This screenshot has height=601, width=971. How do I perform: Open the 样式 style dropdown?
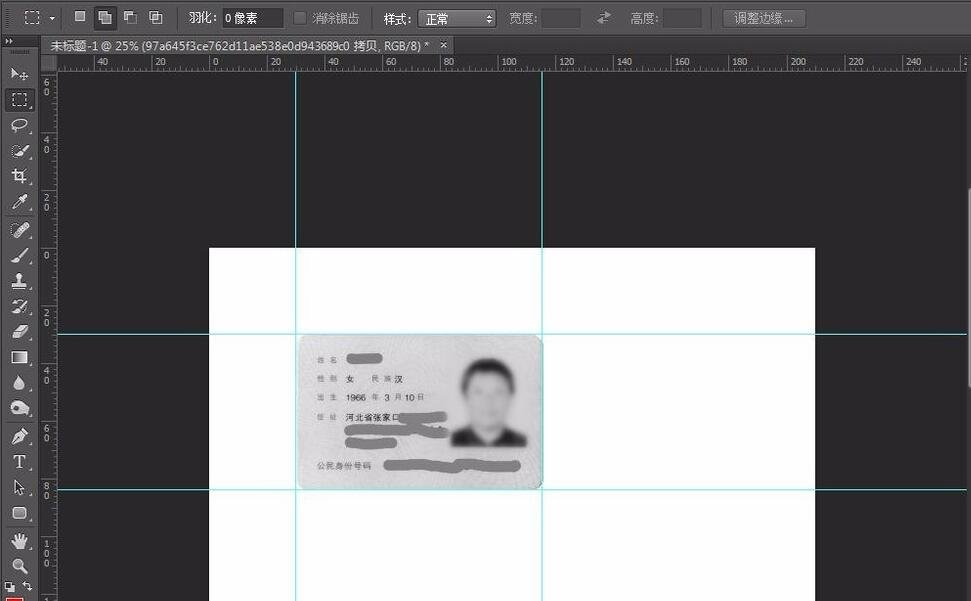457,17
